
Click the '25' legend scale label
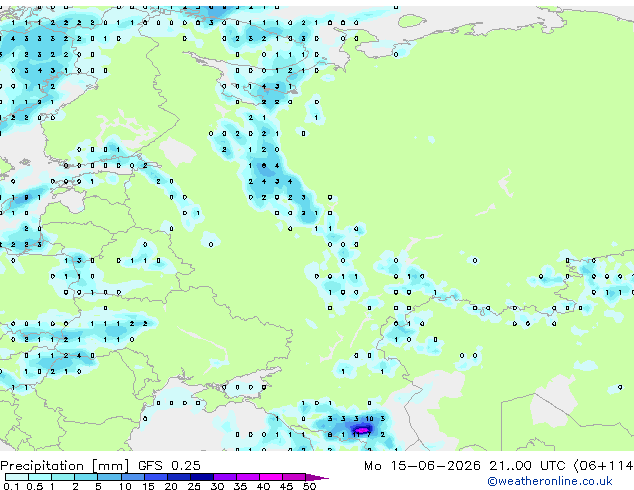coord(194,486)
